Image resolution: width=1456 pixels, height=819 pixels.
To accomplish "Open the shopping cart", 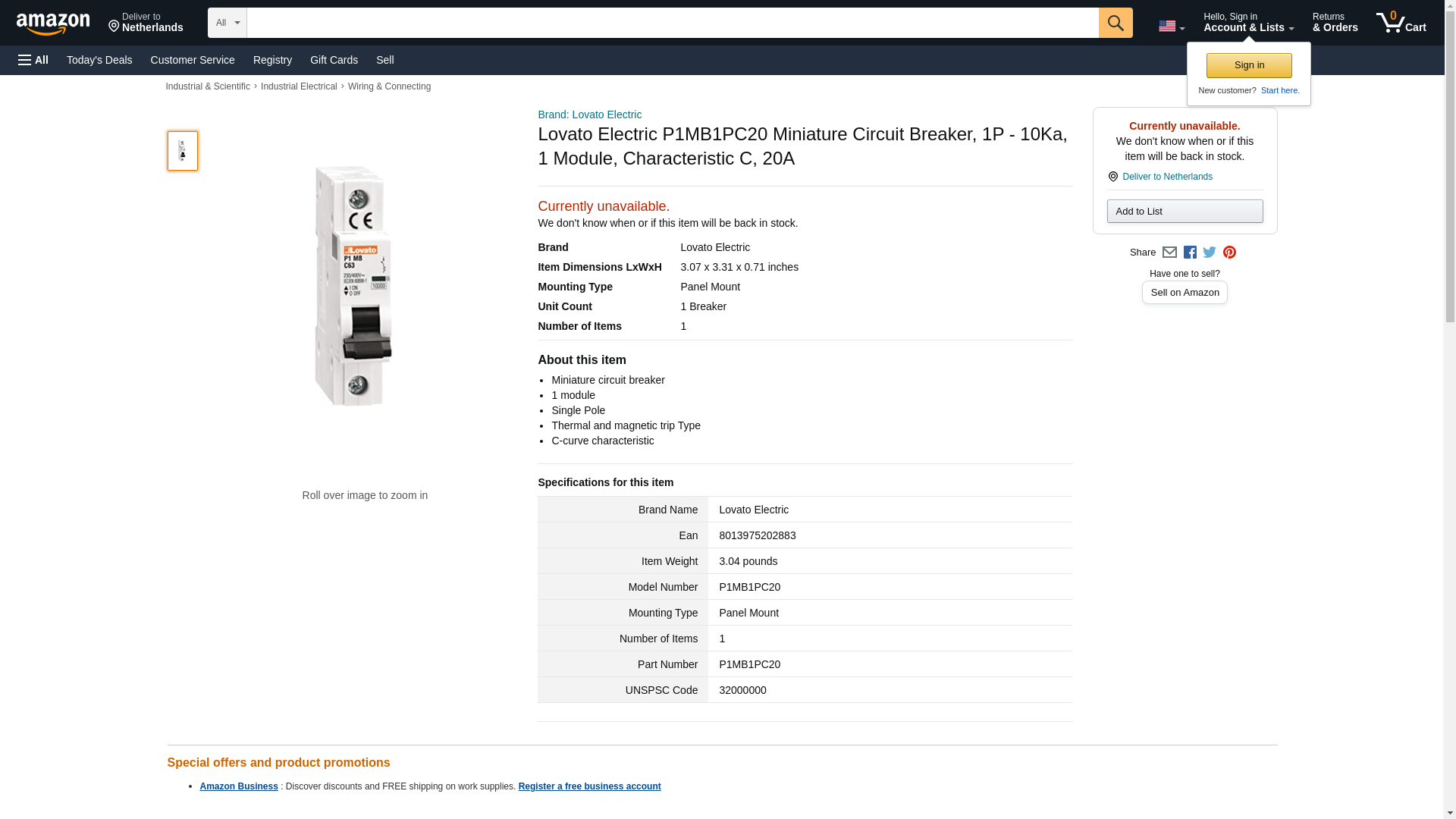I will (1401, 23).
